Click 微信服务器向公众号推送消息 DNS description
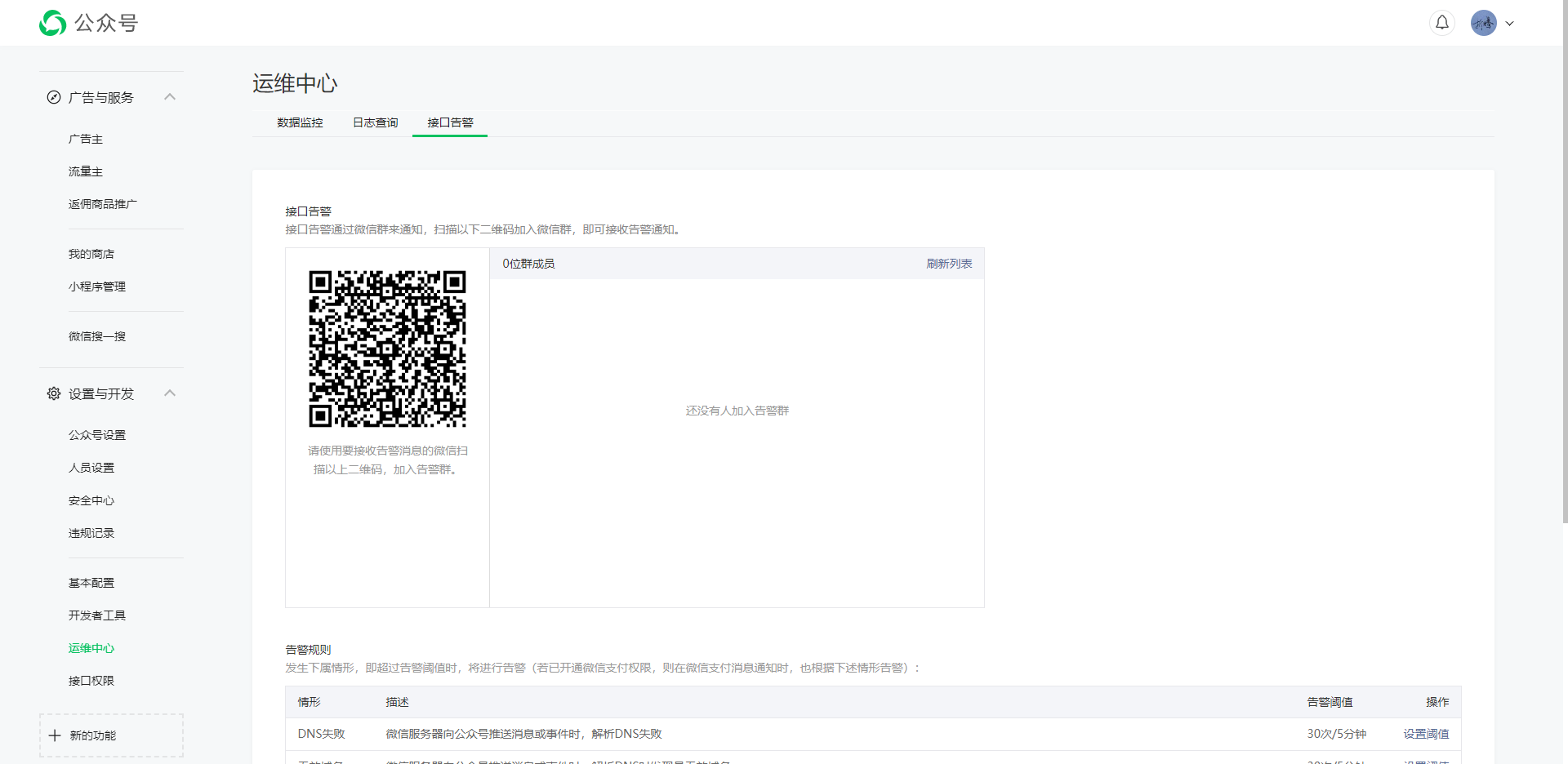Viewport: 1568px width, 764px height. click(523, 734)
